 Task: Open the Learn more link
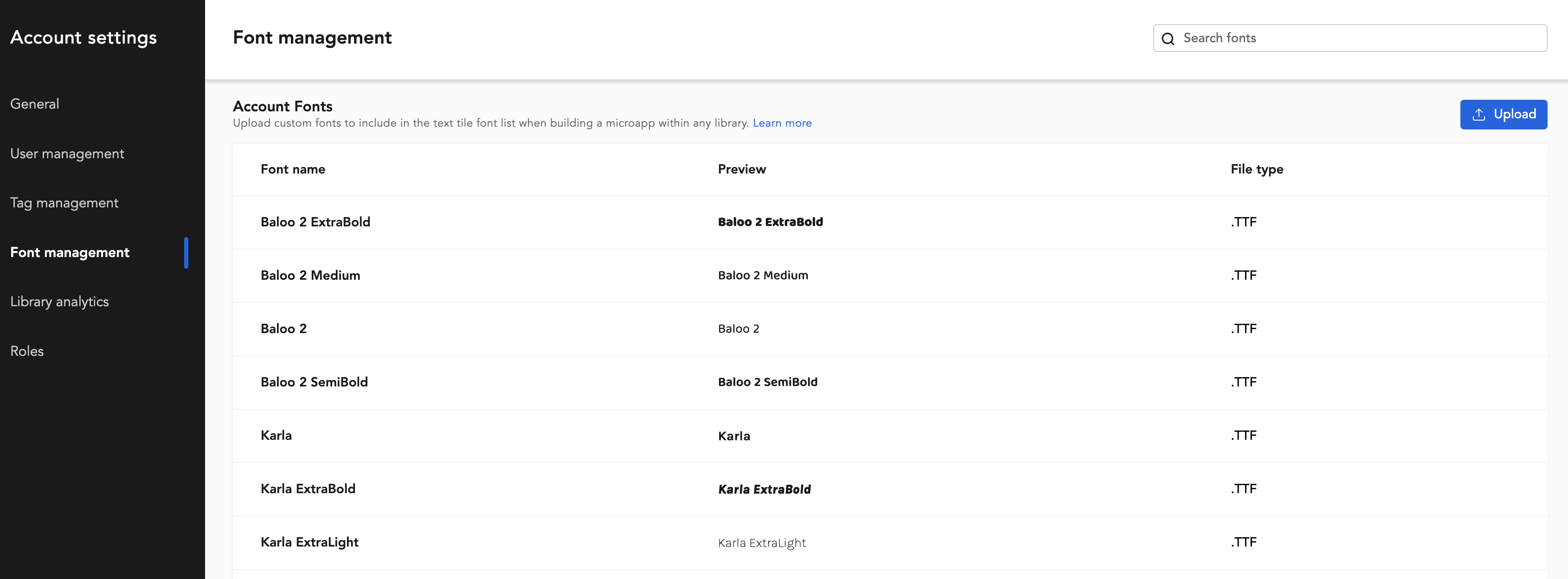782,123
